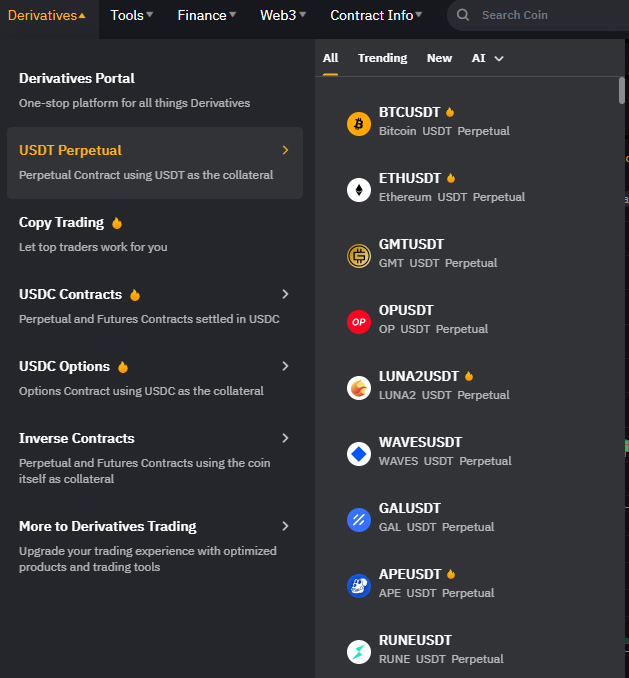Click the APE coin icon
The height and width of the screenshot is (678, 629).
click(359, 586)
